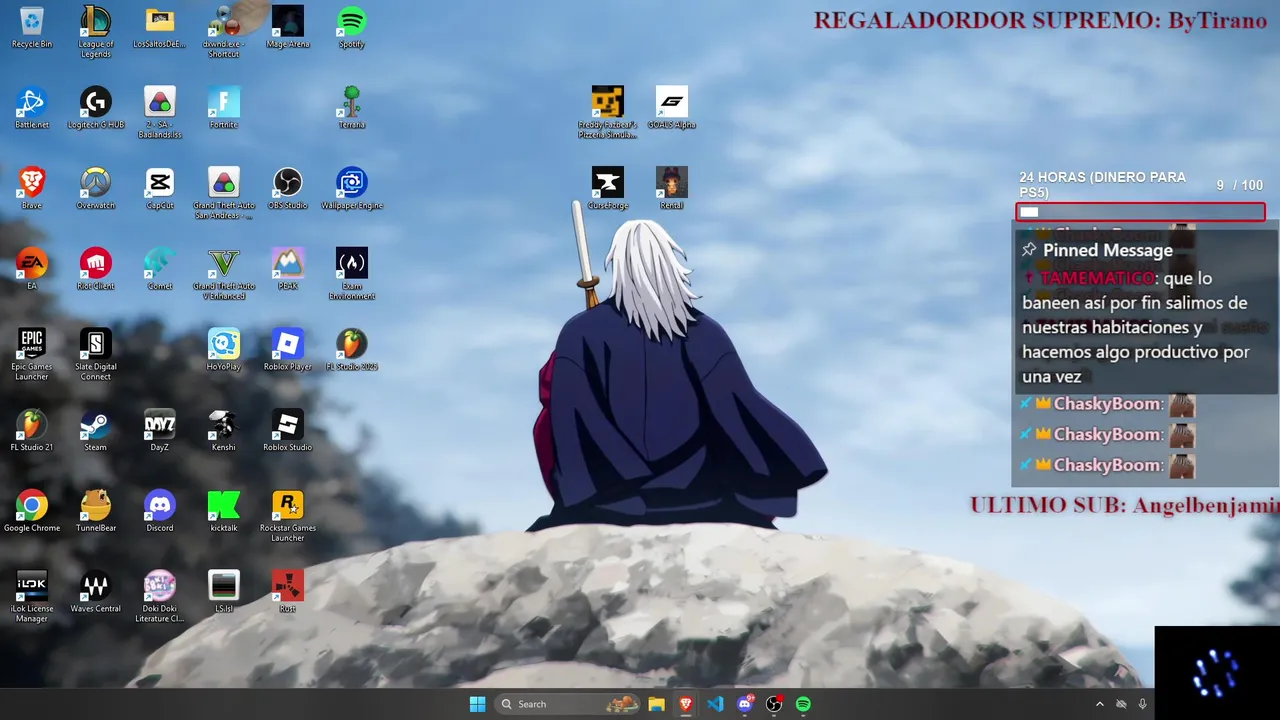Switch to Brave in the taskbar

coord(686,704)
